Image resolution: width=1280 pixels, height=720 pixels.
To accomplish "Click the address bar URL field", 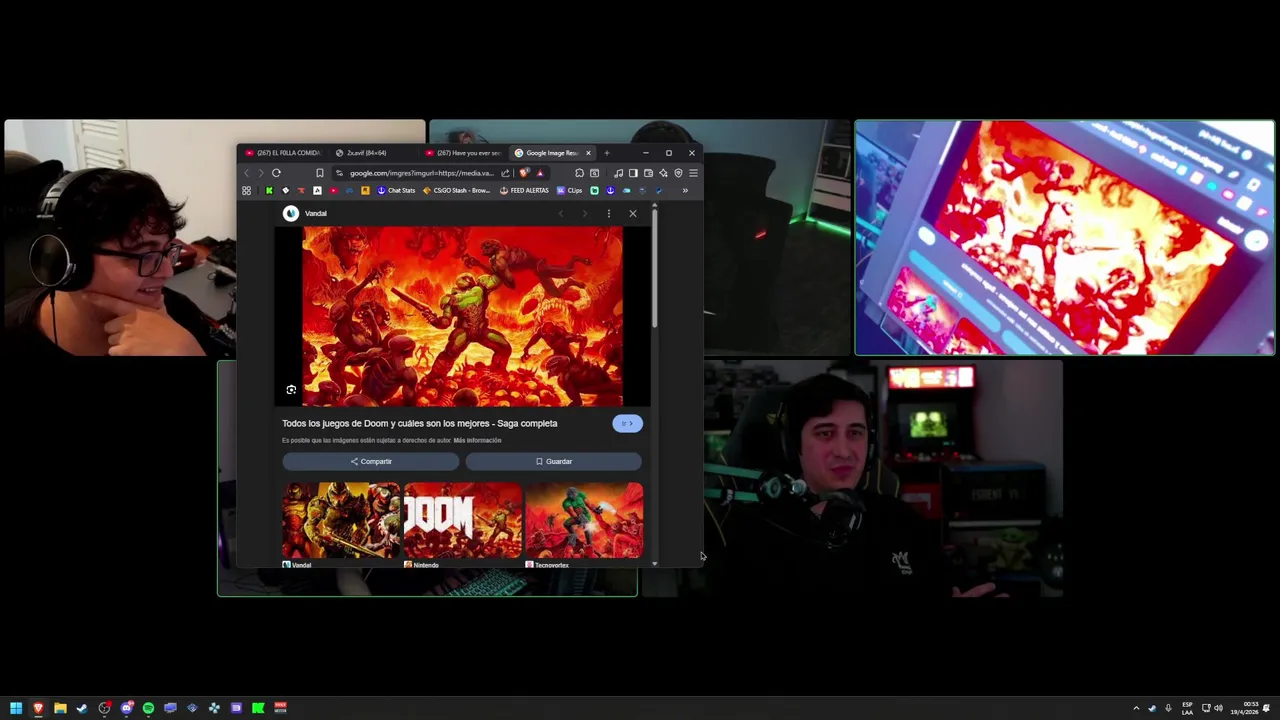I will tap(421, 173).
